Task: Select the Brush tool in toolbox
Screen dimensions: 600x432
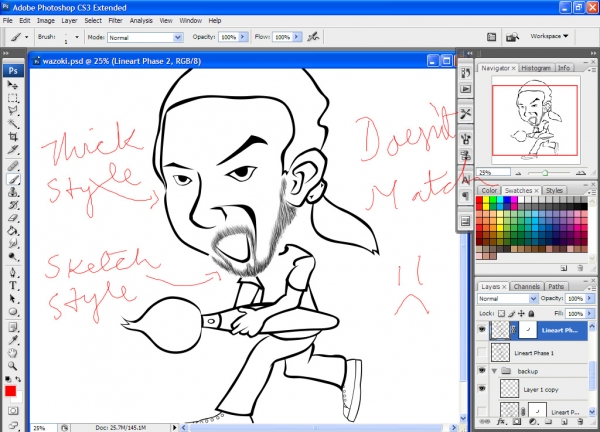Action: coord(13,179)
